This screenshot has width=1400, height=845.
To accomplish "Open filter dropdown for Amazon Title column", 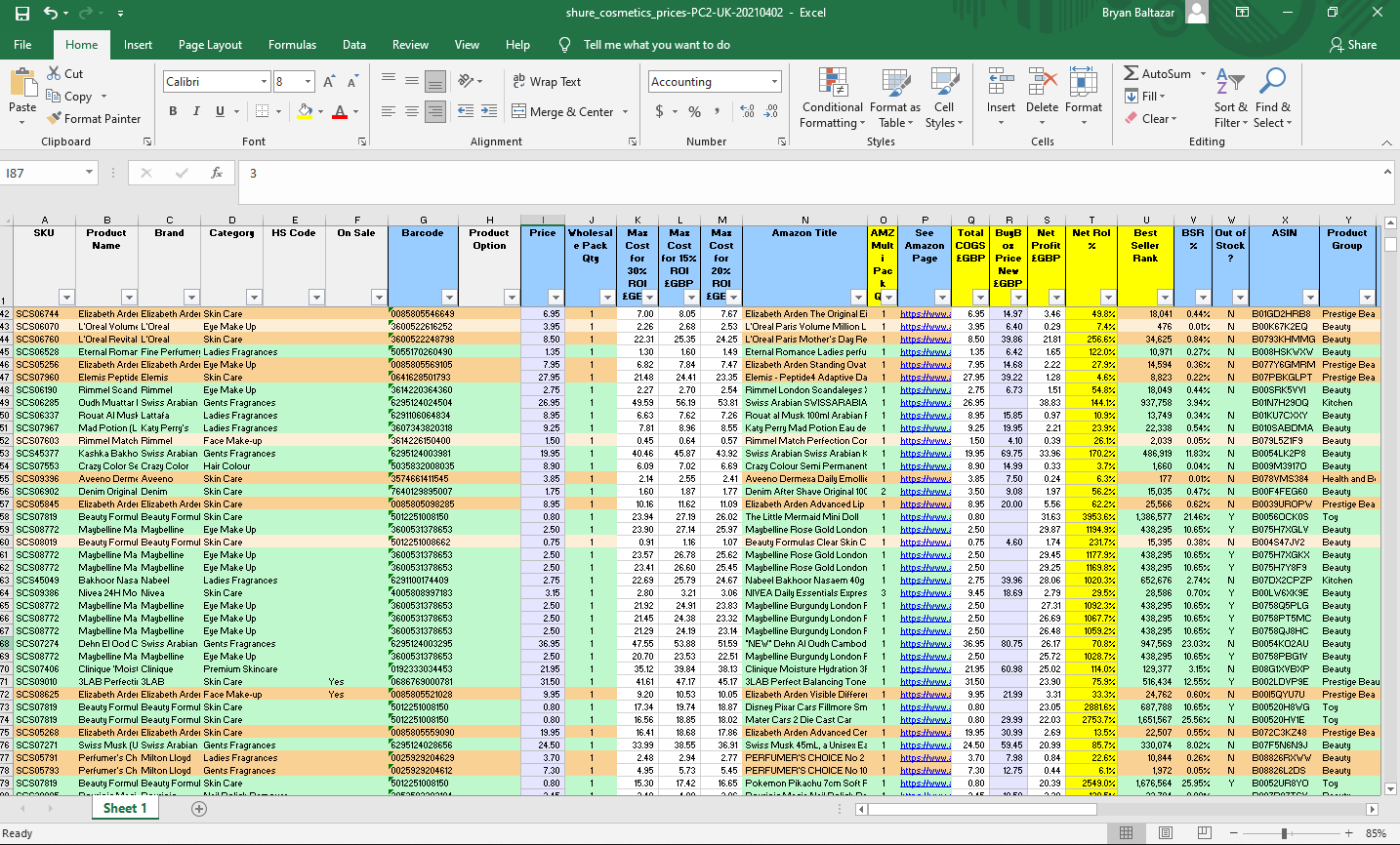I will pos(858,298).
